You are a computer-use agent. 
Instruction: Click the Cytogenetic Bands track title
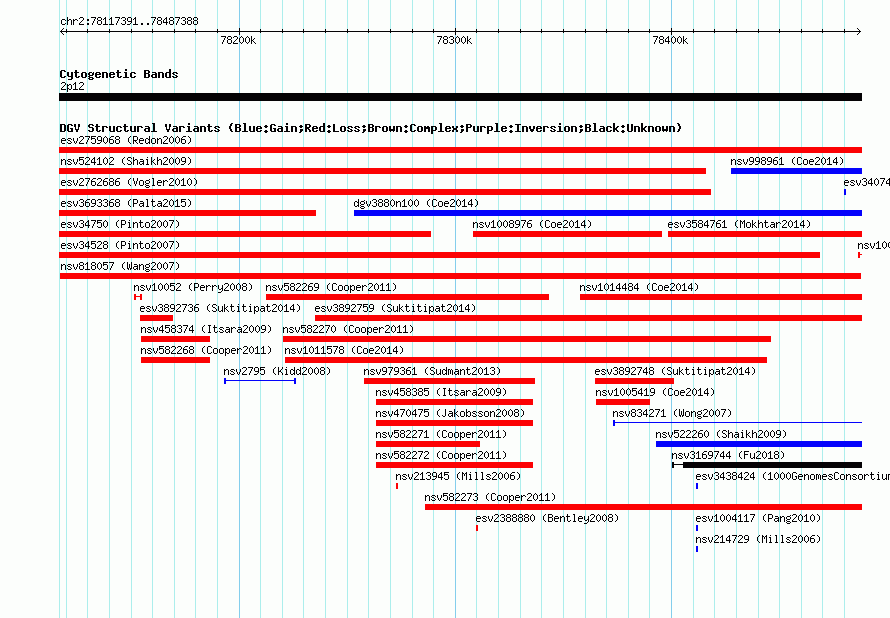point(119,74)
